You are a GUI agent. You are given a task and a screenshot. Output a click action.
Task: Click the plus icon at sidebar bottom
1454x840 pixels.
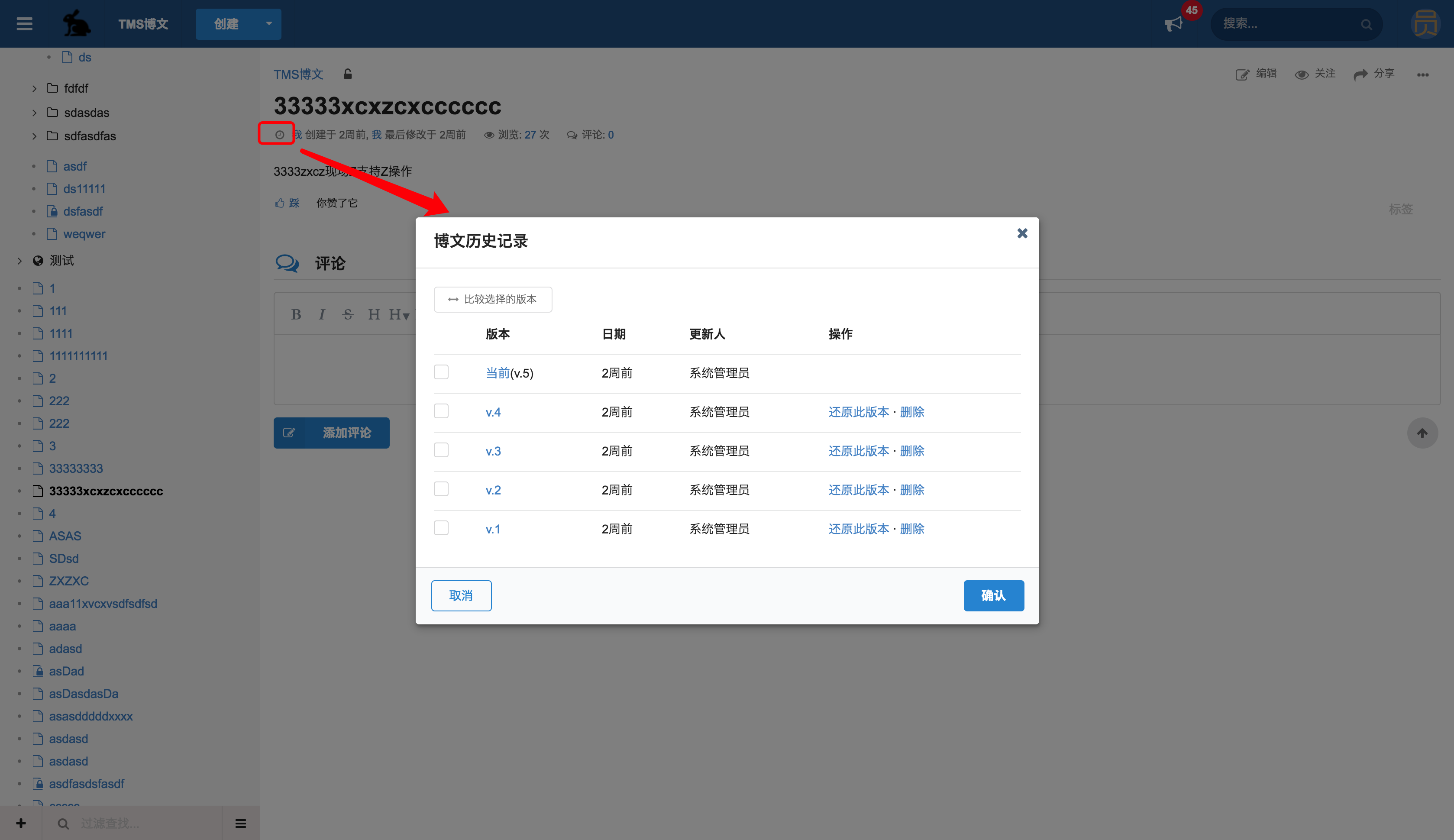(21, 823)
